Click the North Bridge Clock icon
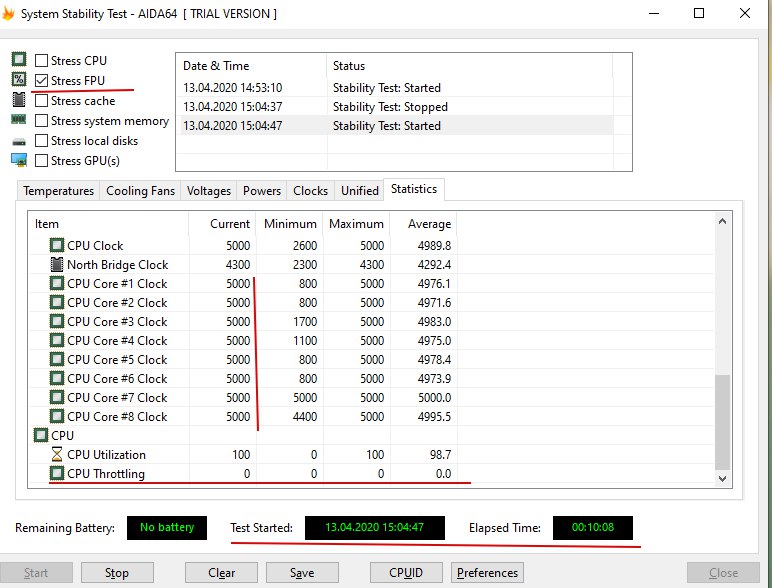772x588 pixels. (x=57, y=264)
